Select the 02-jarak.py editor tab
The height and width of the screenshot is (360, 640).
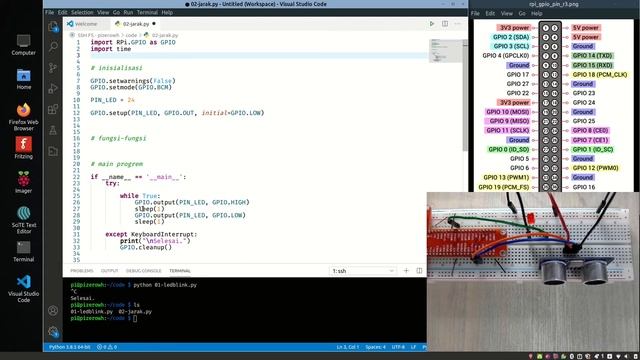(x=136, y=24)
